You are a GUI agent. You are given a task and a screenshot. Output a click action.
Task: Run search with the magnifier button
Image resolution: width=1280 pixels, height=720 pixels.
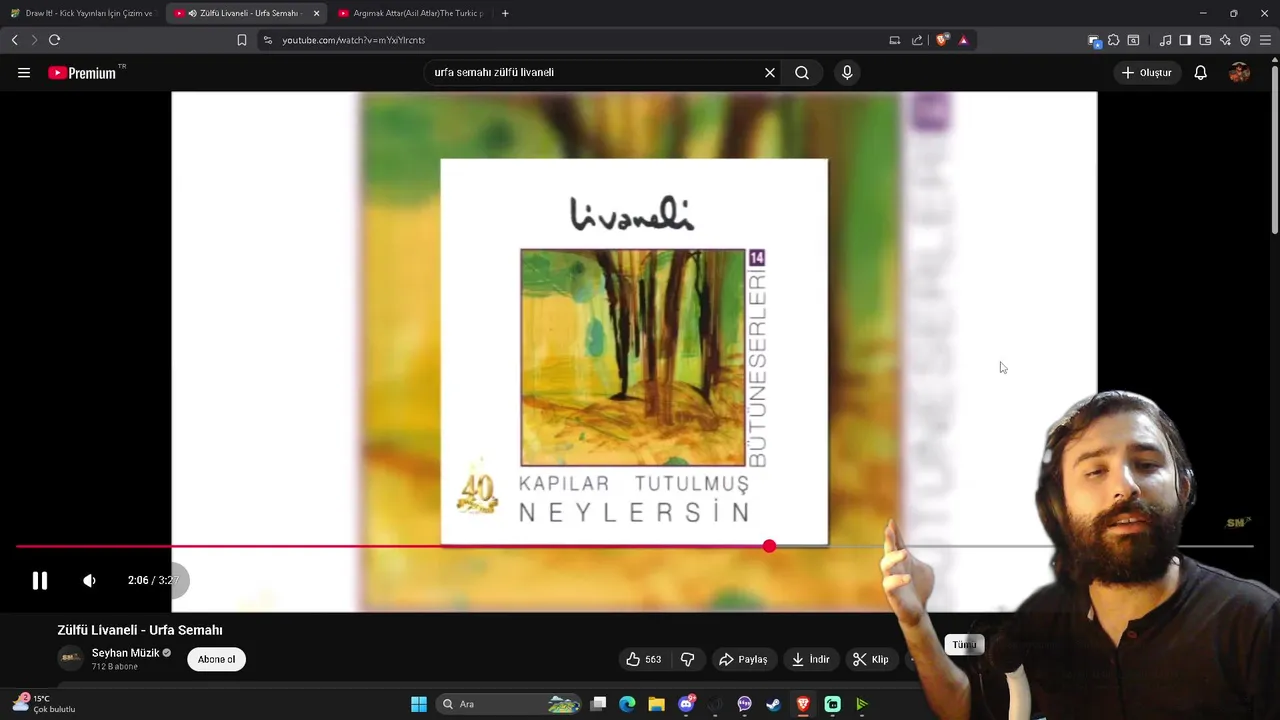point(802,73)
